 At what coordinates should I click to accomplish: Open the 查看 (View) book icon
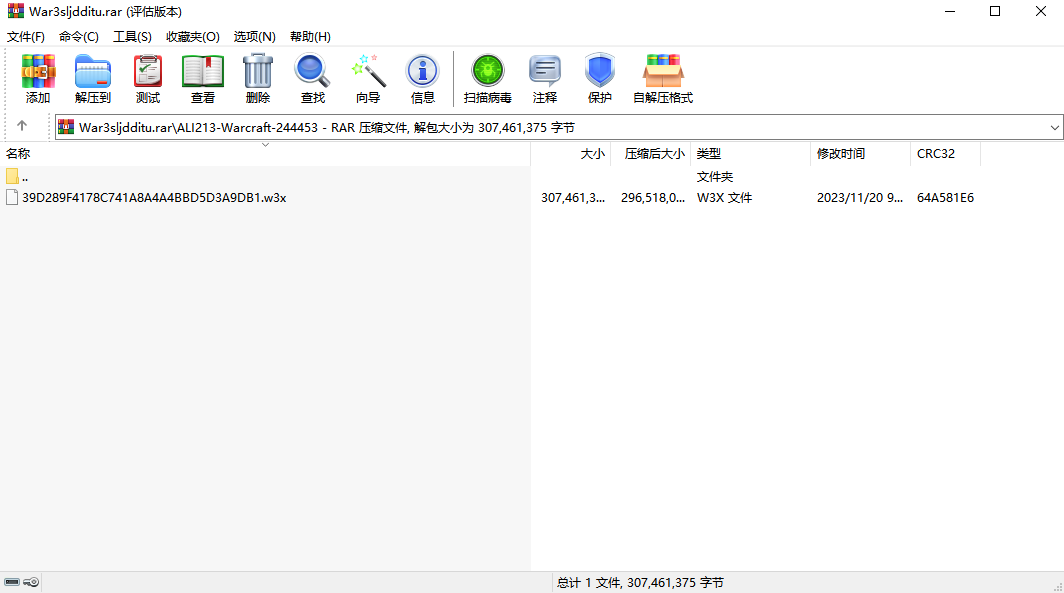coord(203,78)
